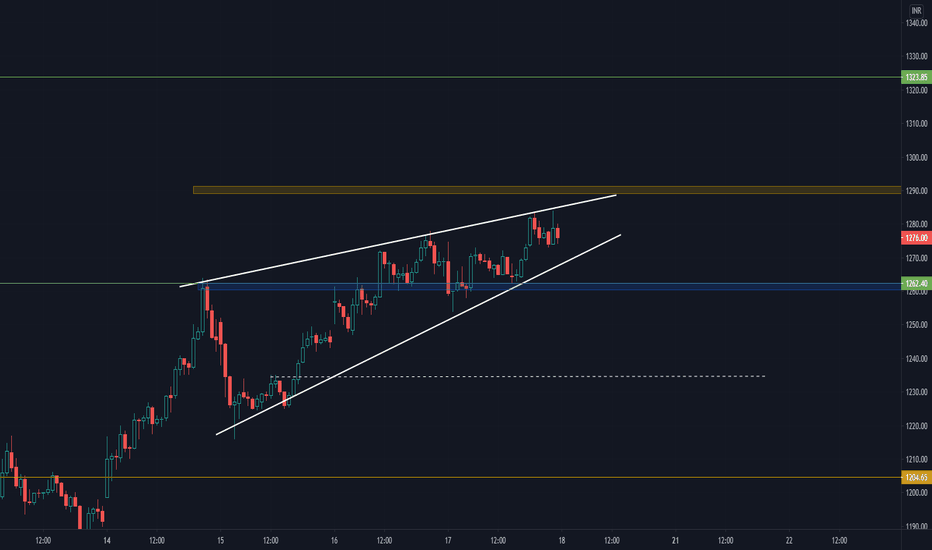
Task: Select the upper white wedge trendline
Action: point(398,241)
